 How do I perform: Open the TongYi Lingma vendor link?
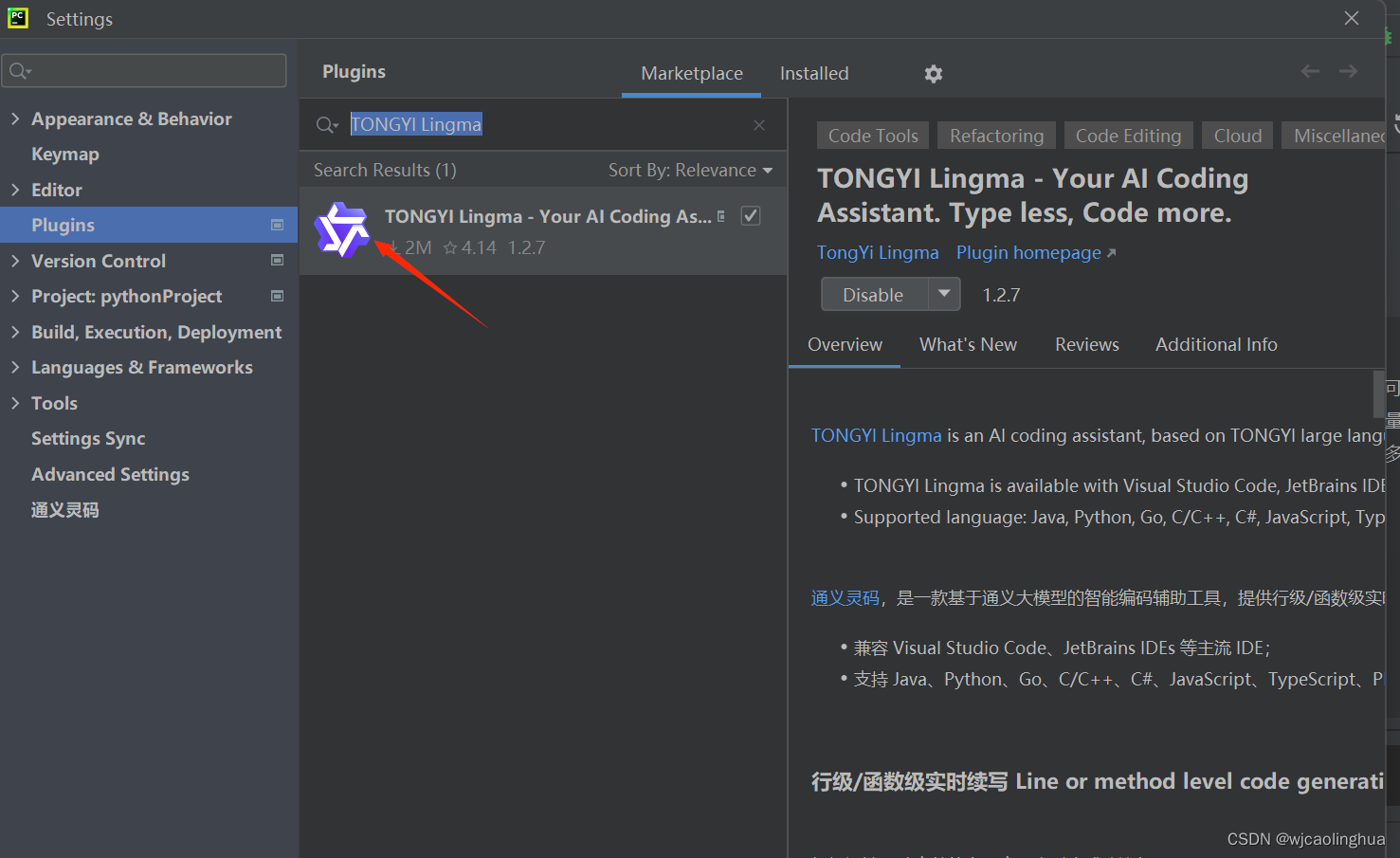[878, 253]
